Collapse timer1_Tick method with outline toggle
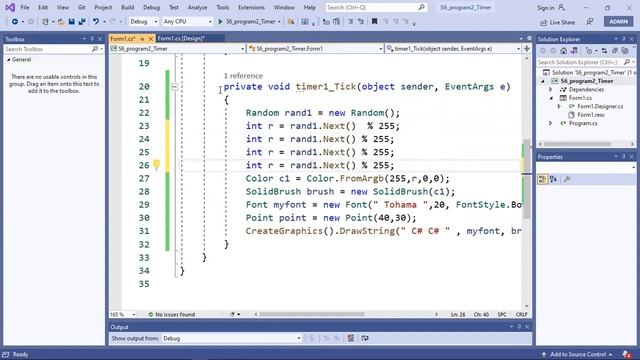 175,87
